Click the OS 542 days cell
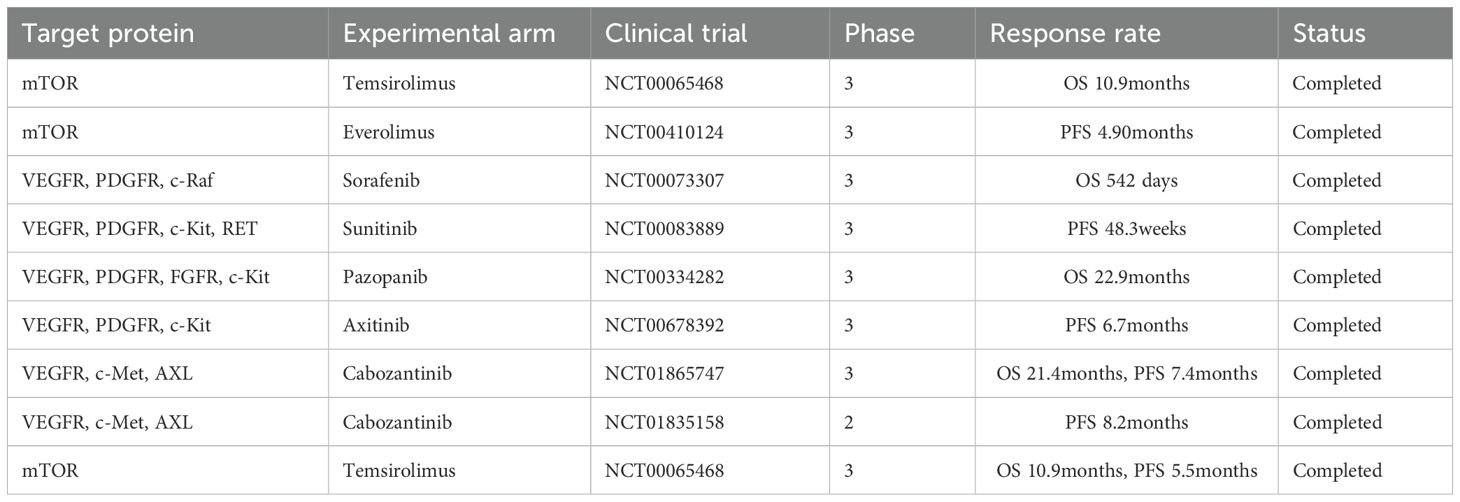The image size is (1460, 502). [1126, 180]
